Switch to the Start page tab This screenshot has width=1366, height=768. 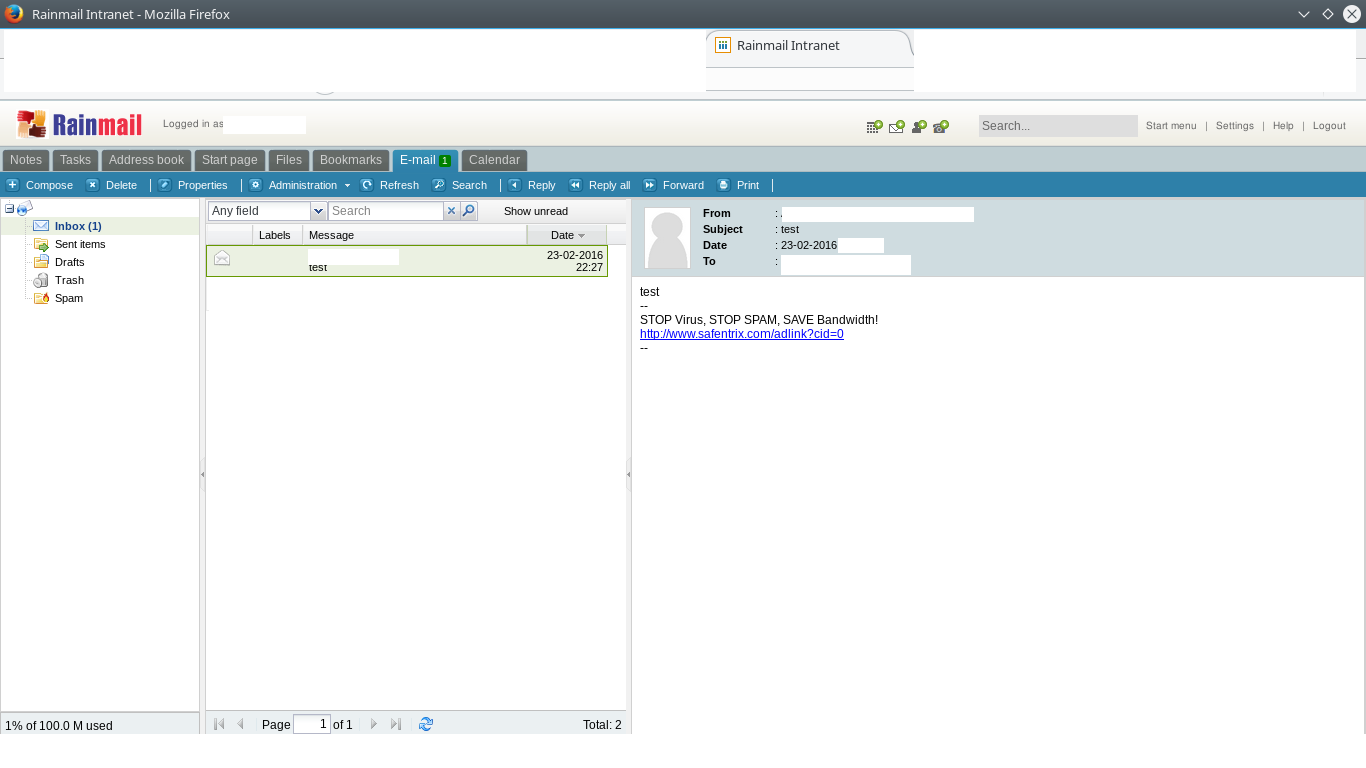tap(230, 160)
